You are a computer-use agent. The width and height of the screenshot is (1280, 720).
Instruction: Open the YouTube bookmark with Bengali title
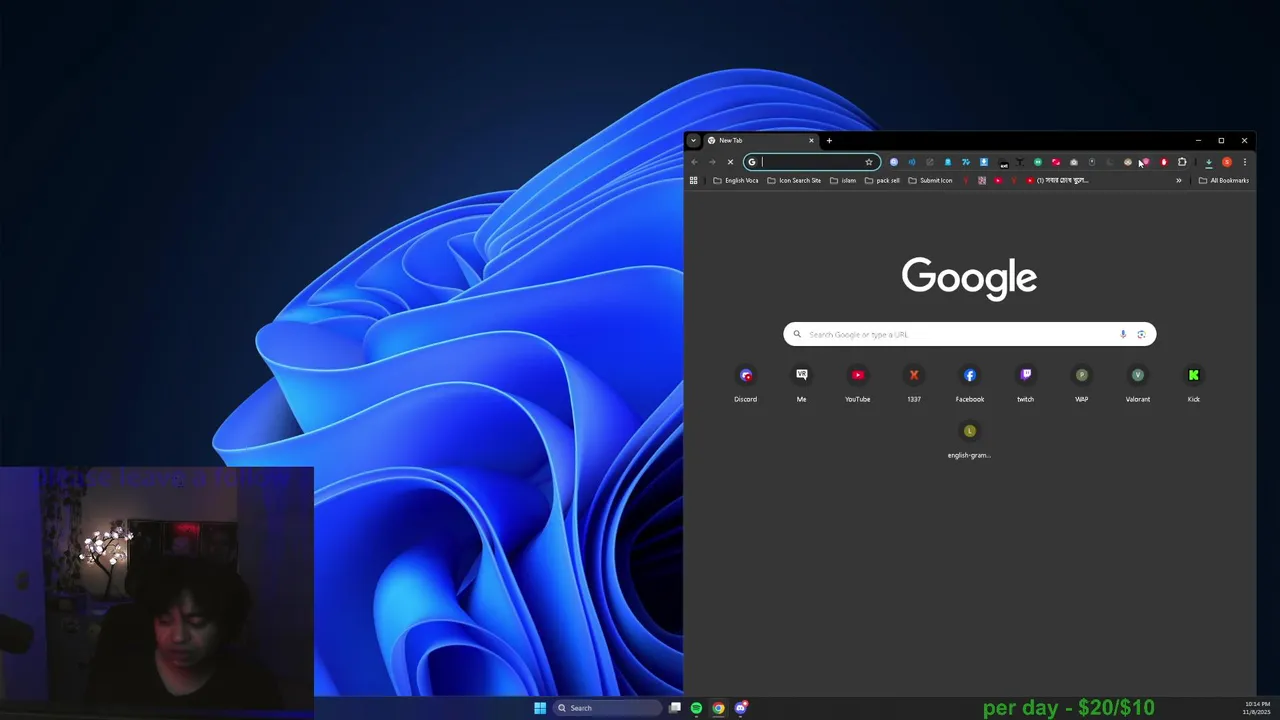1059,181
